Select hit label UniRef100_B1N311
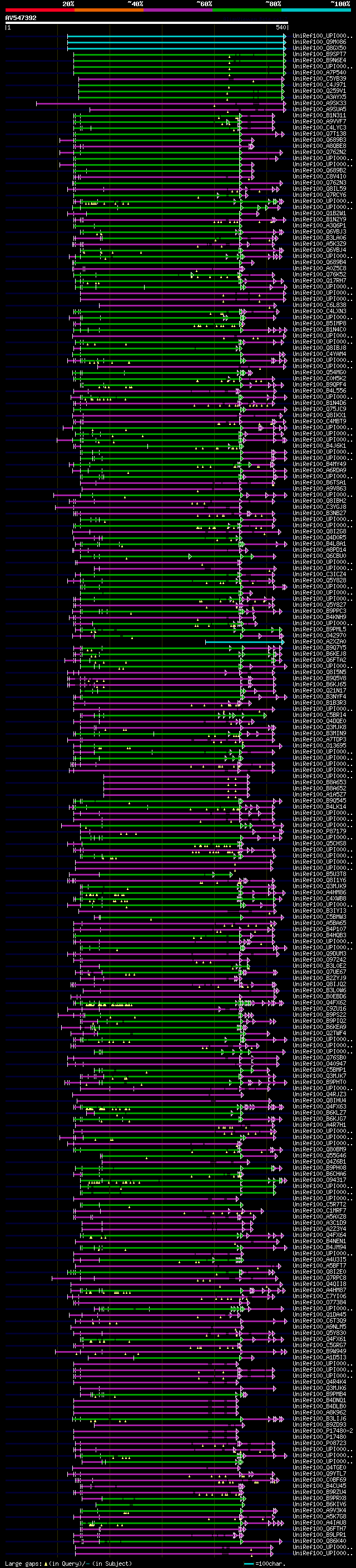Screen dimensions: 356x1568 (x=319, y=116)
